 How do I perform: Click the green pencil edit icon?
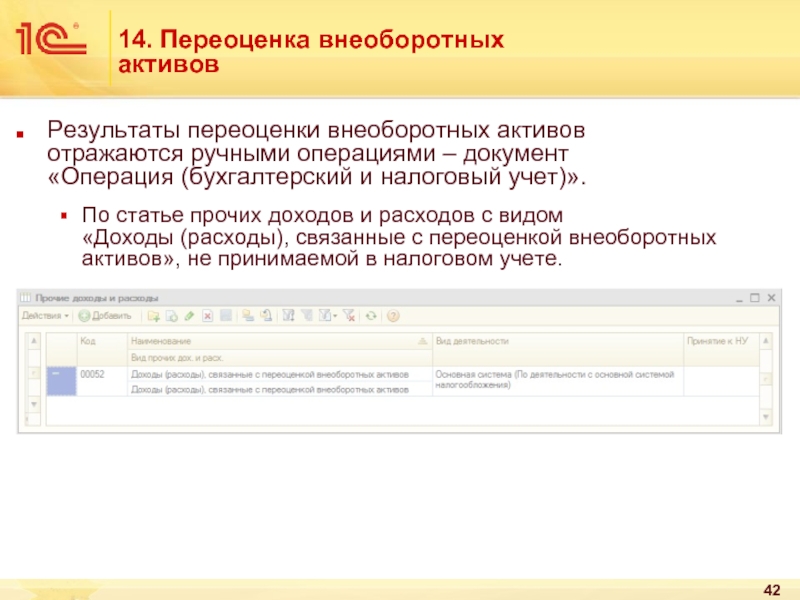(x=189, y=316)
